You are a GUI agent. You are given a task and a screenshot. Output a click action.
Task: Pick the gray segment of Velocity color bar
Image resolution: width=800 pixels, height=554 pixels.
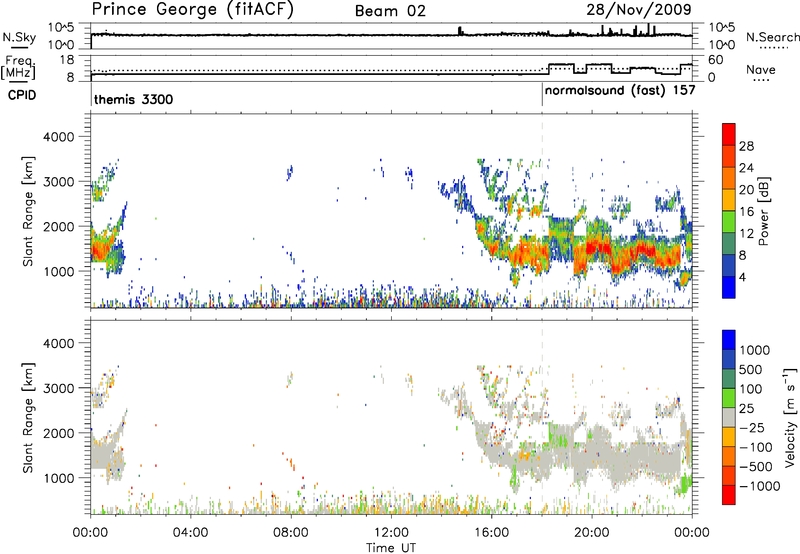tap(729, 417)
